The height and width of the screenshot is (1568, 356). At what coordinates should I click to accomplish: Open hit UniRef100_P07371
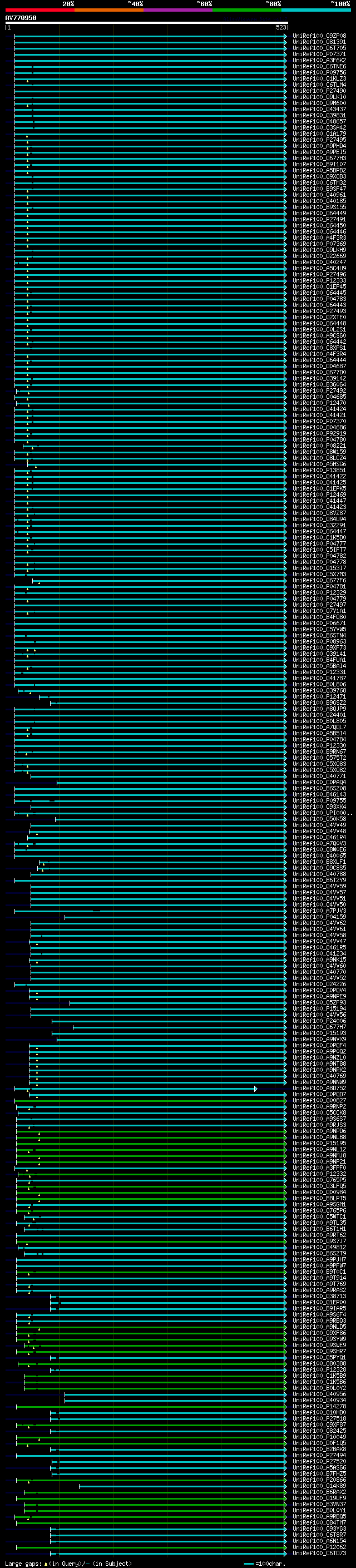(x=319, y=54)
